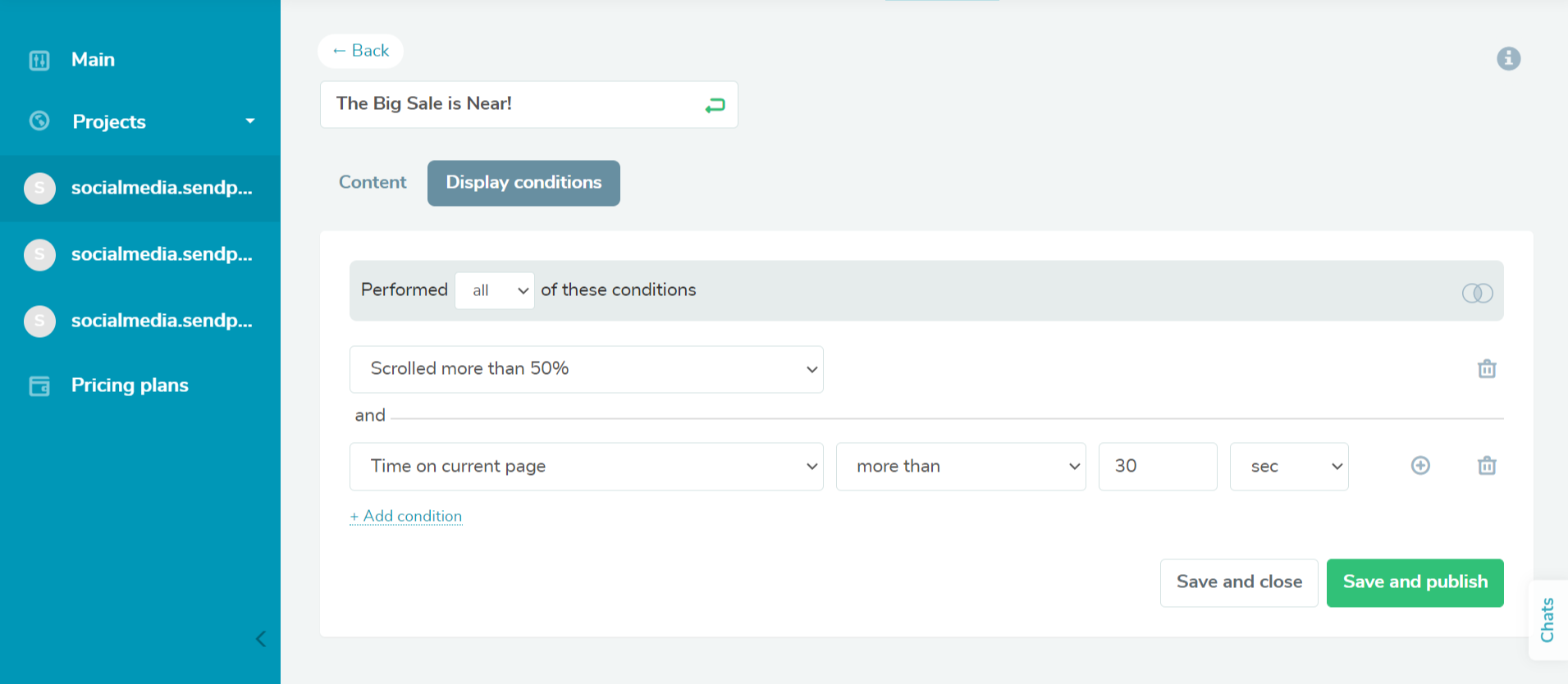Image resolution: width=1568 pixels, height=684 pixels.
Task: Toggle the condition group overlap circles icon
Action: (x=1477, y=293)
